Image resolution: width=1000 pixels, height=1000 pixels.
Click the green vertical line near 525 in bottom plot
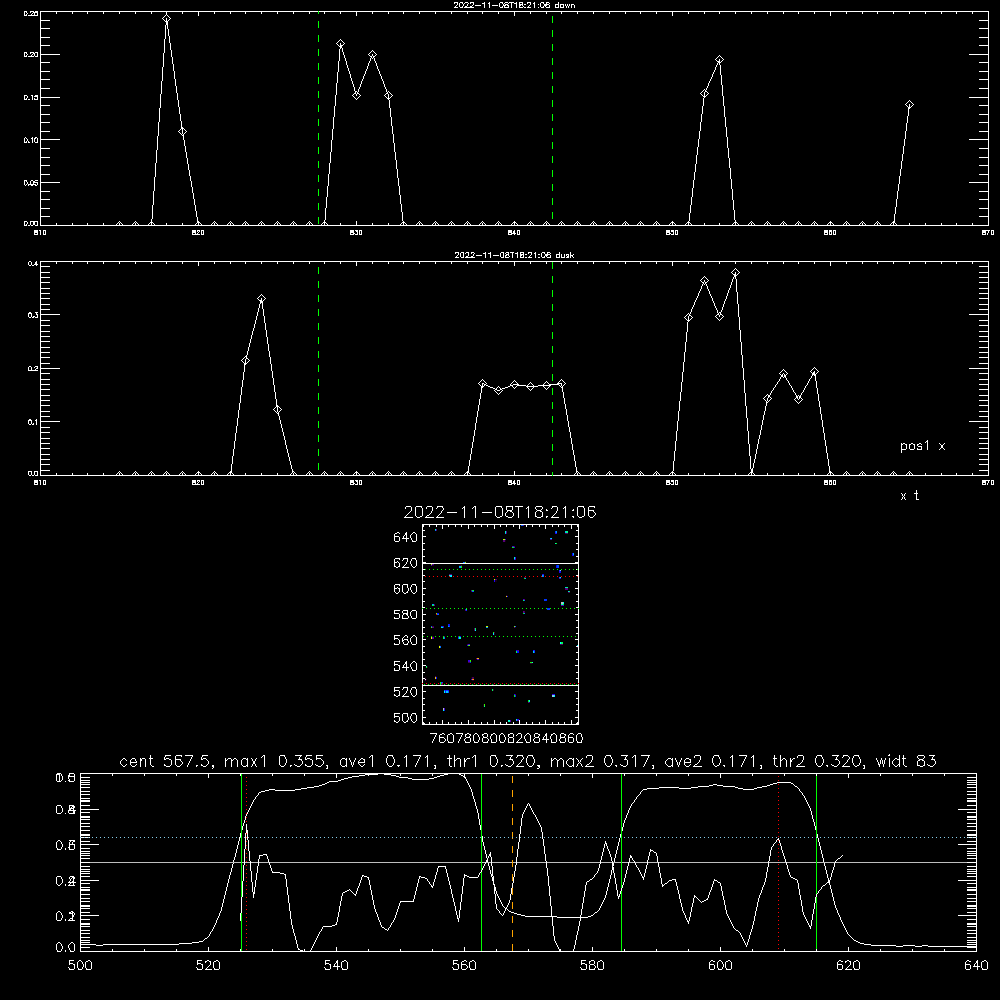241,862
